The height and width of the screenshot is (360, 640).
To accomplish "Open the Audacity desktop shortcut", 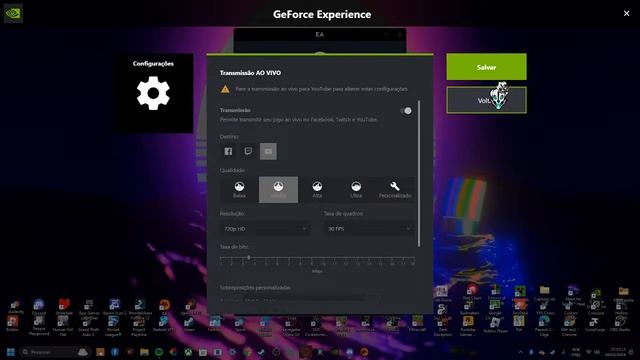I will tap(15, 307).
